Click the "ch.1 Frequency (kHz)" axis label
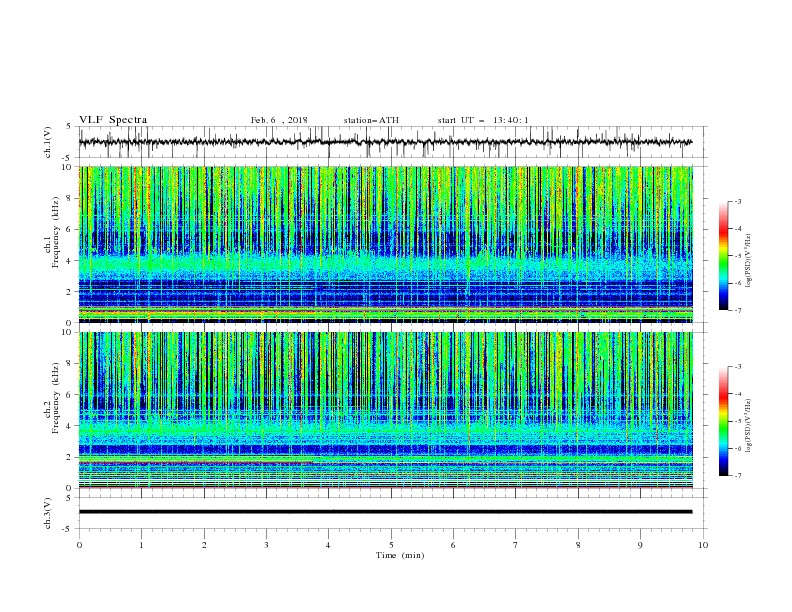The image size is (792, 612). (52, 233)
